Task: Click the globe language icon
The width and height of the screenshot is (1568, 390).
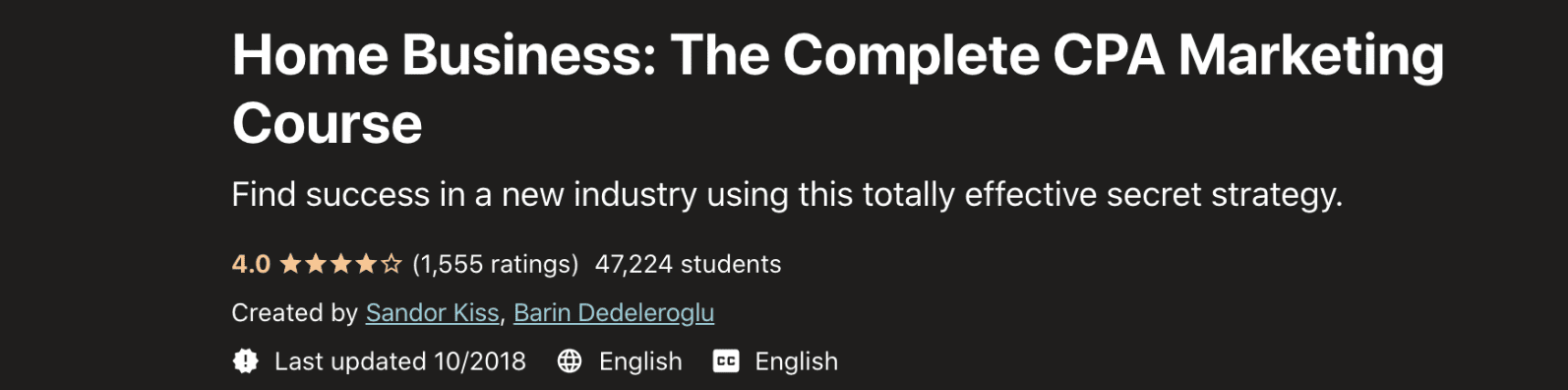Action: click(570, 361)
